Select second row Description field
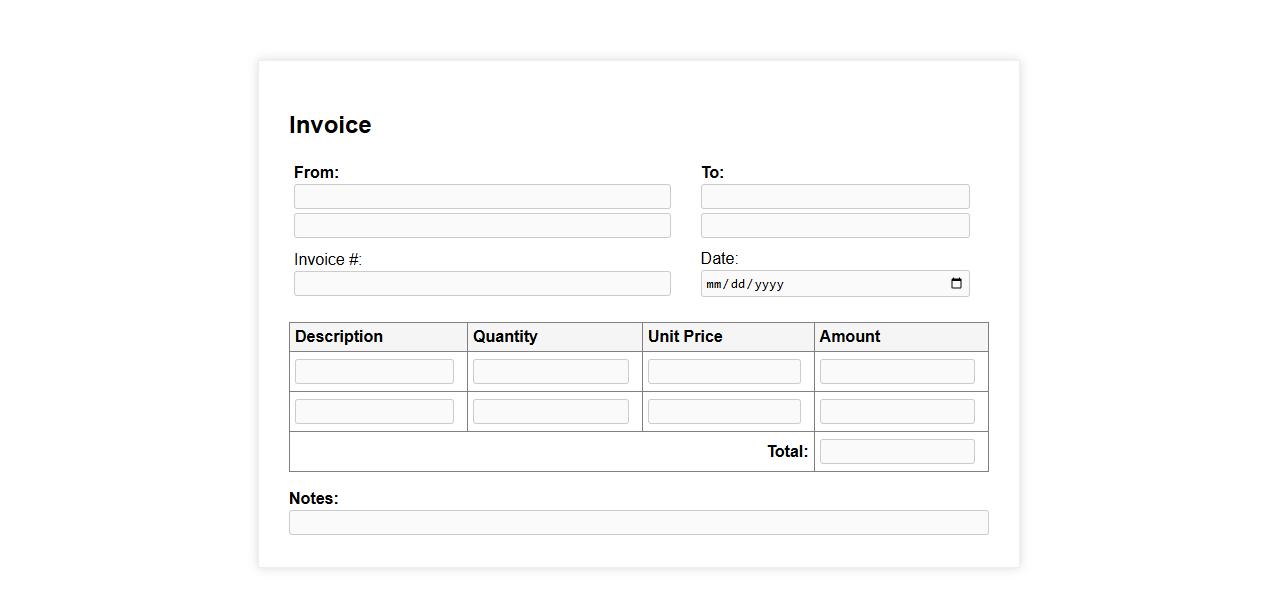The height and width of the screenshot is (601, 1278). (374, 412)
